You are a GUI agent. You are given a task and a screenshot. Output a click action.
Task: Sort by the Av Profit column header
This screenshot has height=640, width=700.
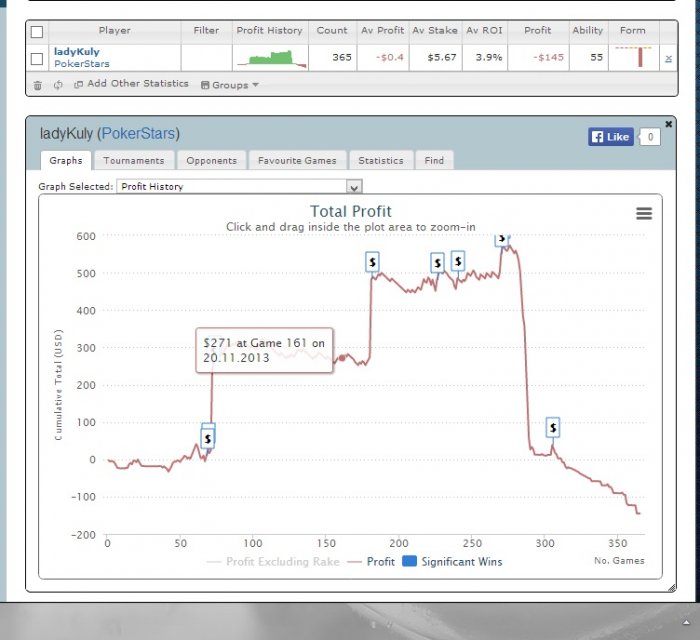click(x=382, y=30)
